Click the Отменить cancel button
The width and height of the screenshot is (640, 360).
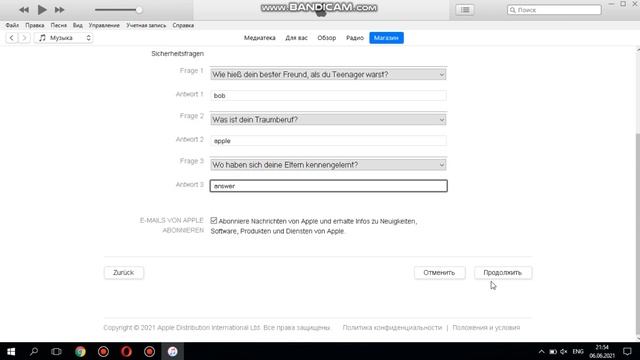(x=439, y=273)
